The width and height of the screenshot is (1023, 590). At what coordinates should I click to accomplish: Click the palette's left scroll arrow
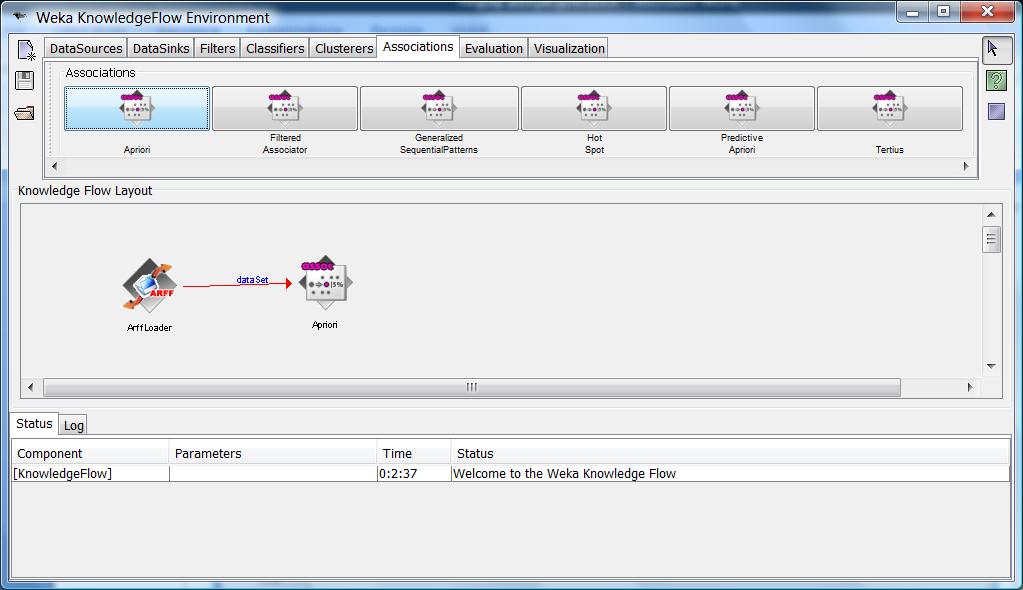54,166
